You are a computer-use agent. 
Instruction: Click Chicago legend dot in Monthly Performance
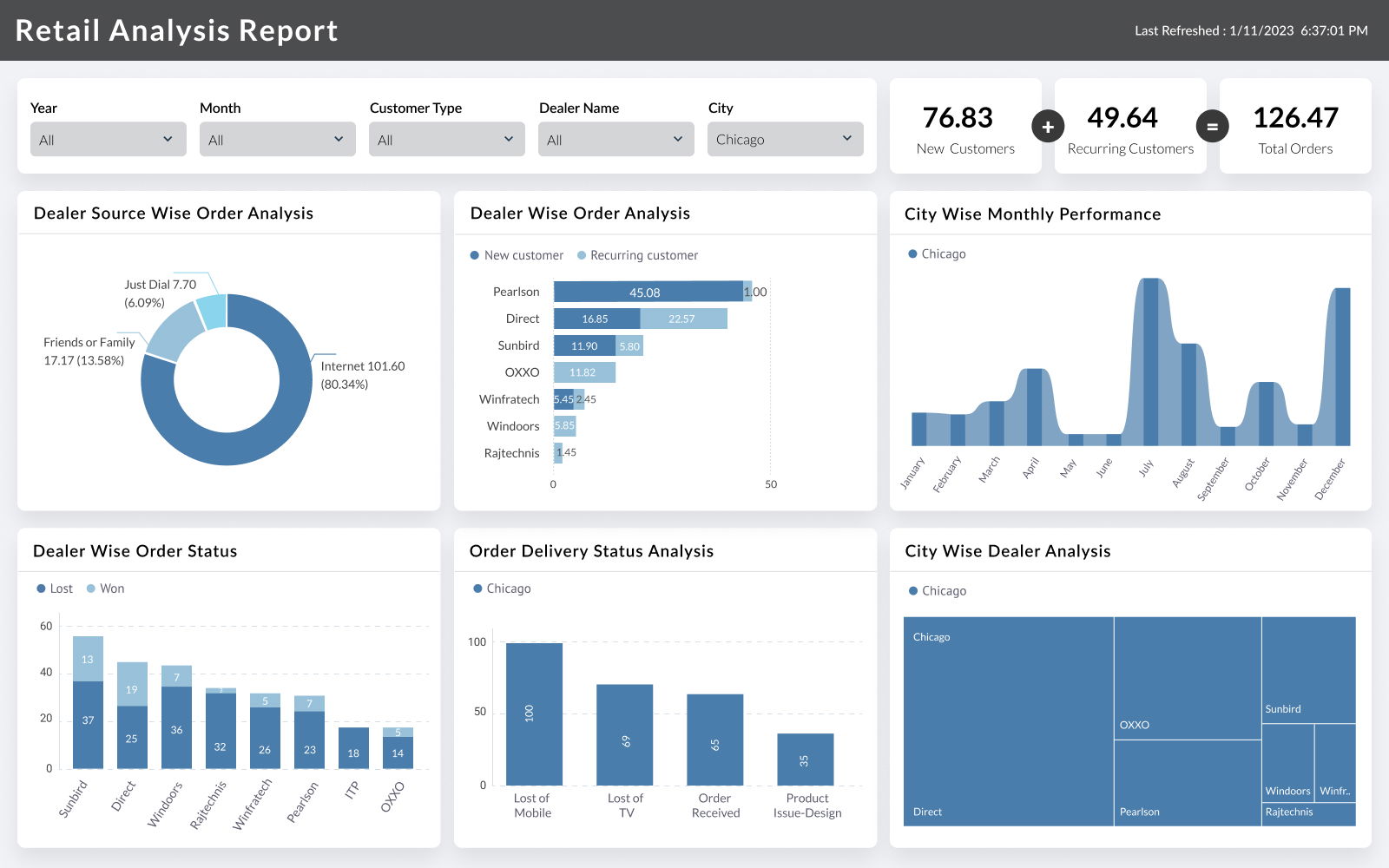(x=912, y=254)
